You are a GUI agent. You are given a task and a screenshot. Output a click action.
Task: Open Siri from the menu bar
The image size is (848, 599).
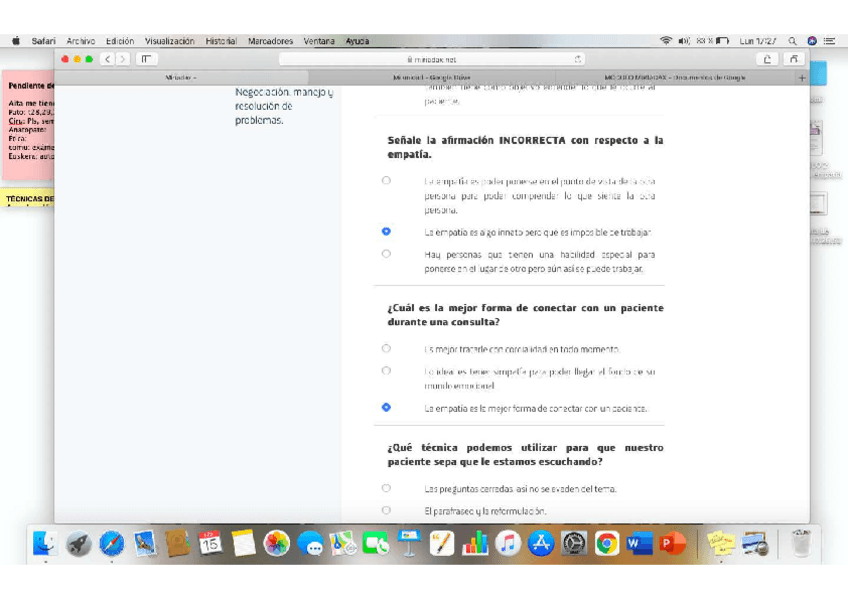click(x=812, y=41)
